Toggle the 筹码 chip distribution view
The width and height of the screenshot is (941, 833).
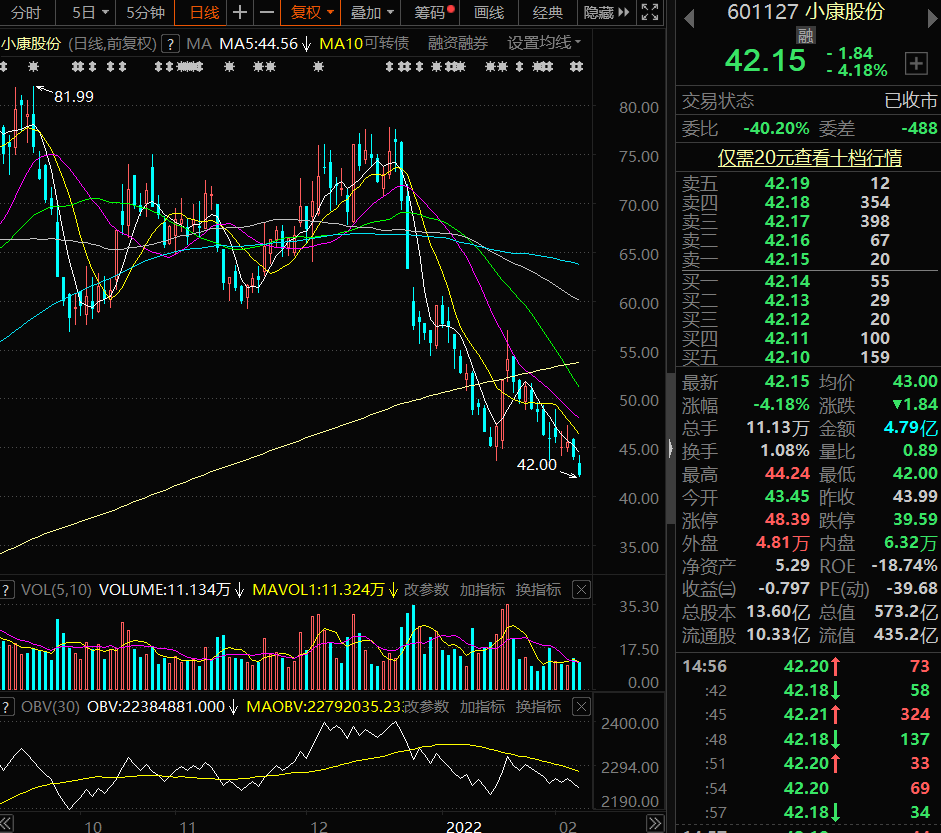pos(433,13)
